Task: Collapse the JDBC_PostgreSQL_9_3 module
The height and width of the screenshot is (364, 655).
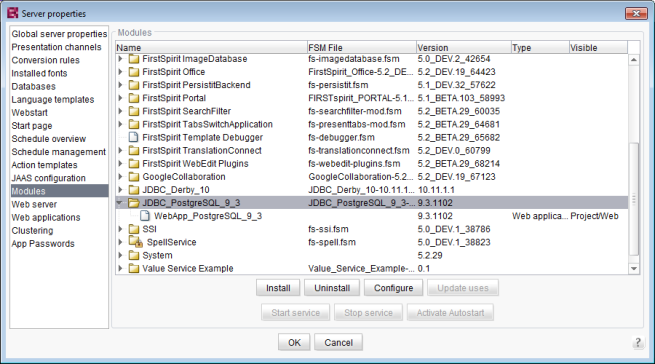Action: point(120,203)
